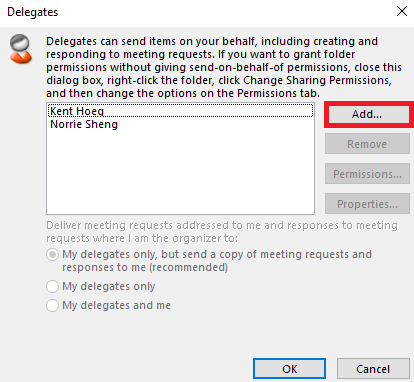Confirm with the OK button
Screen dimensions: 414x382
click(289, 369)
